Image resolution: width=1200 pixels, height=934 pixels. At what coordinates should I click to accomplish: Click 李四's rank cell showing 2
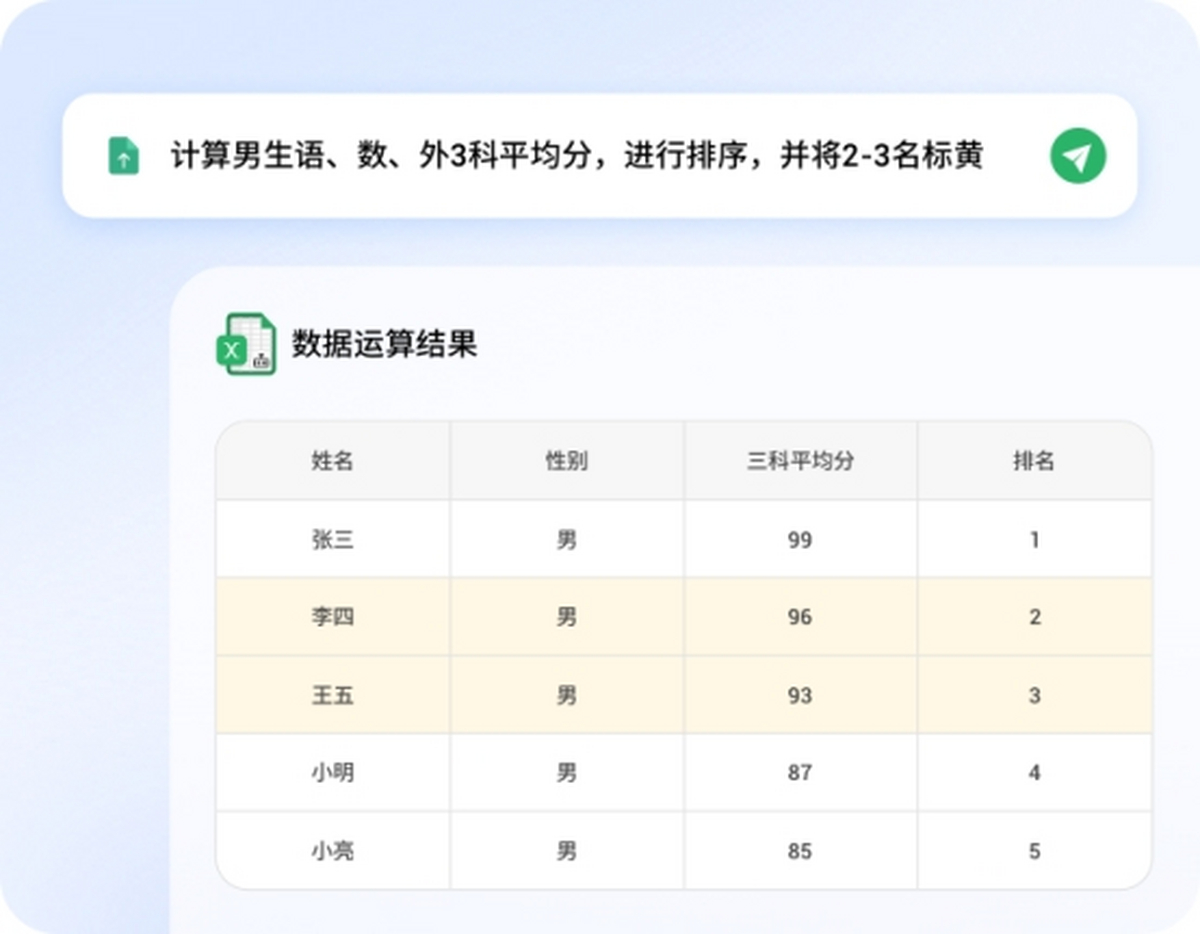[1034, 617]
